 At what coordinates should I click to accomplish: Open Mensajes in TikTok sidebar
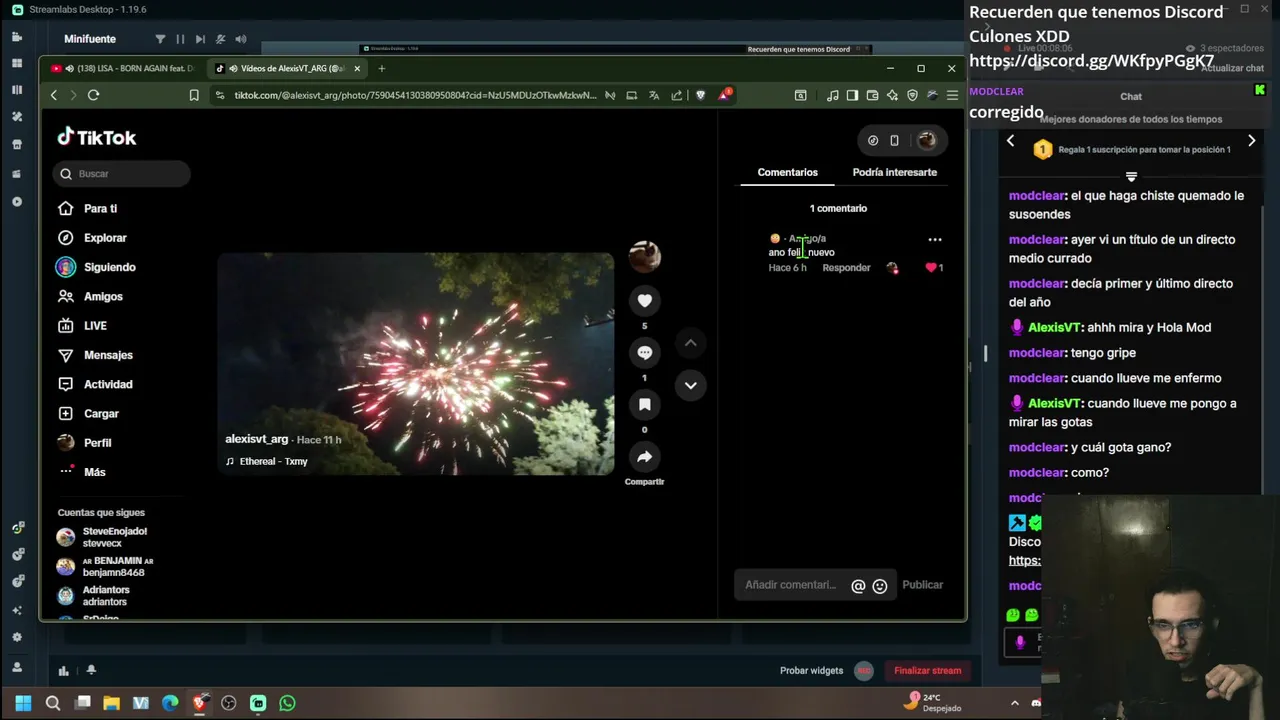coord(108,355)
